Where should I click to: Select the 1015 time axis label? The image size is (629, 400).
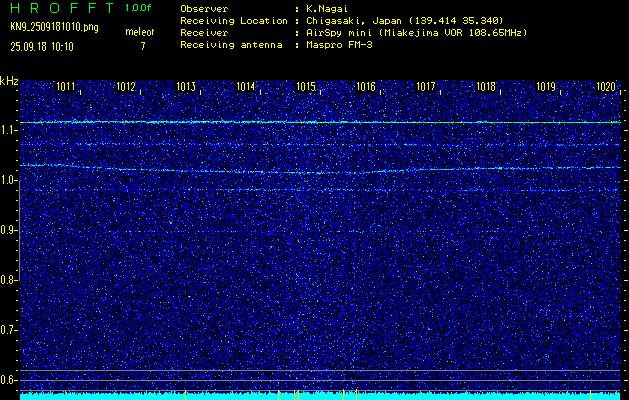pos(306,86)
